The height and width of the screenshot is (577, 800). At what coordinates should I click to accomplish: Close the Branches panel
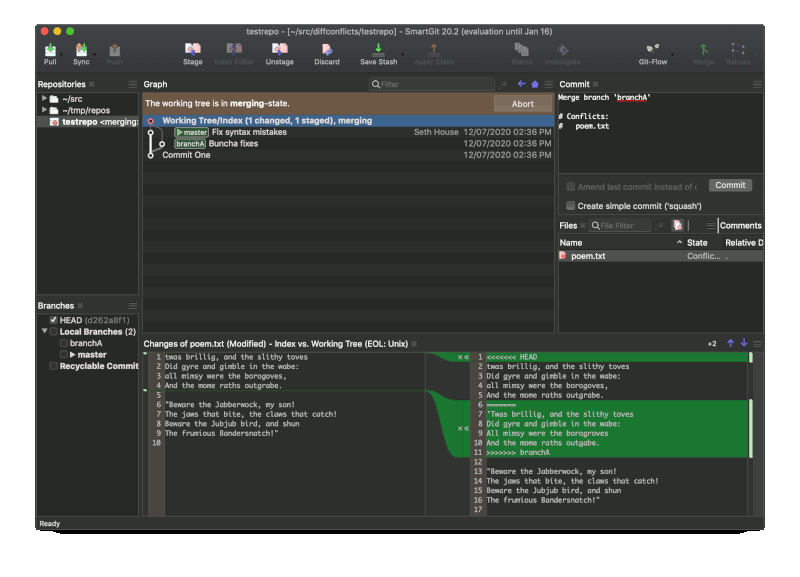point(80,306)
